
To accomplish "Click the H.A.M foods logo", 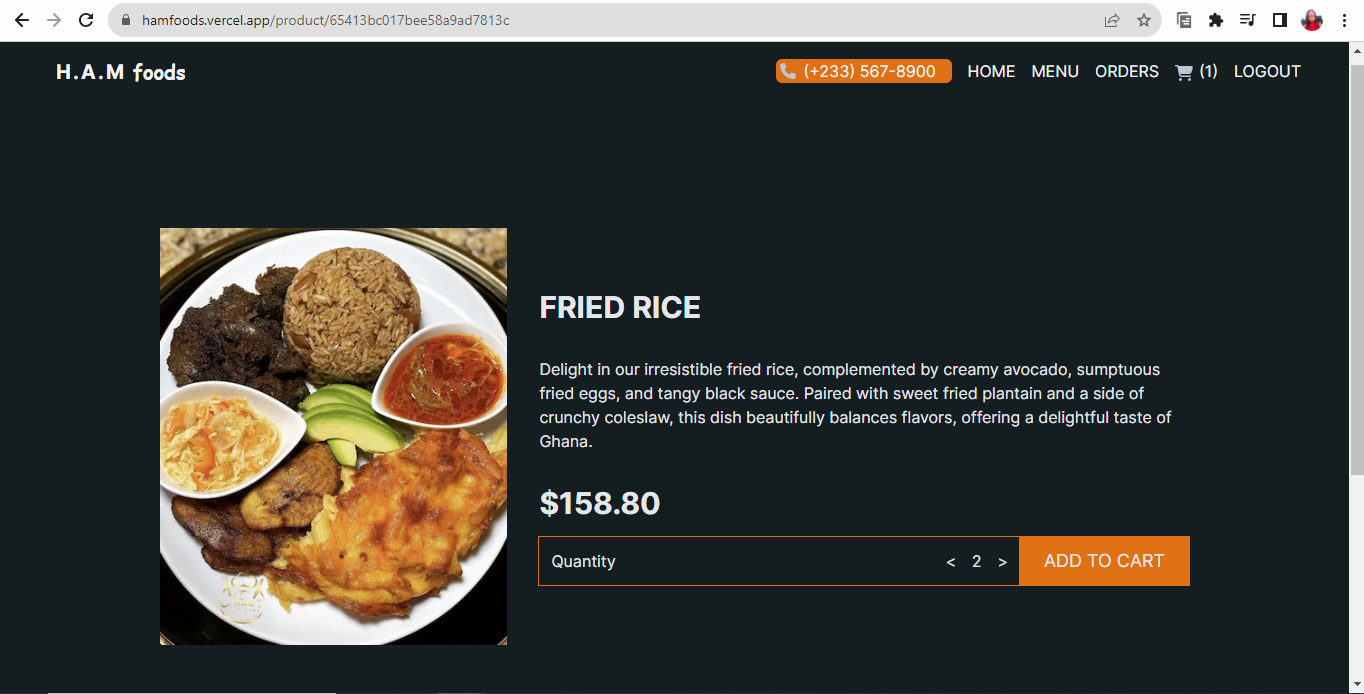I will 121,72.
